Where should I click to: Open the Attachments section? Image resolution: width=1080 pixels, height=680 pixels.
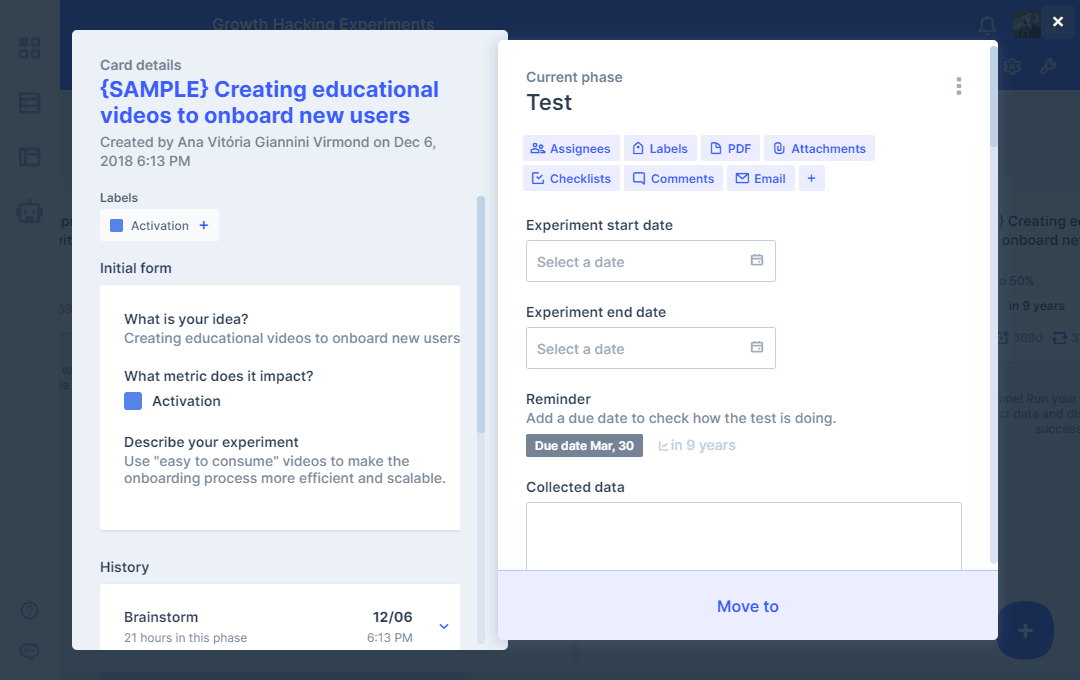pyautogui.click(x=819, y=149)
